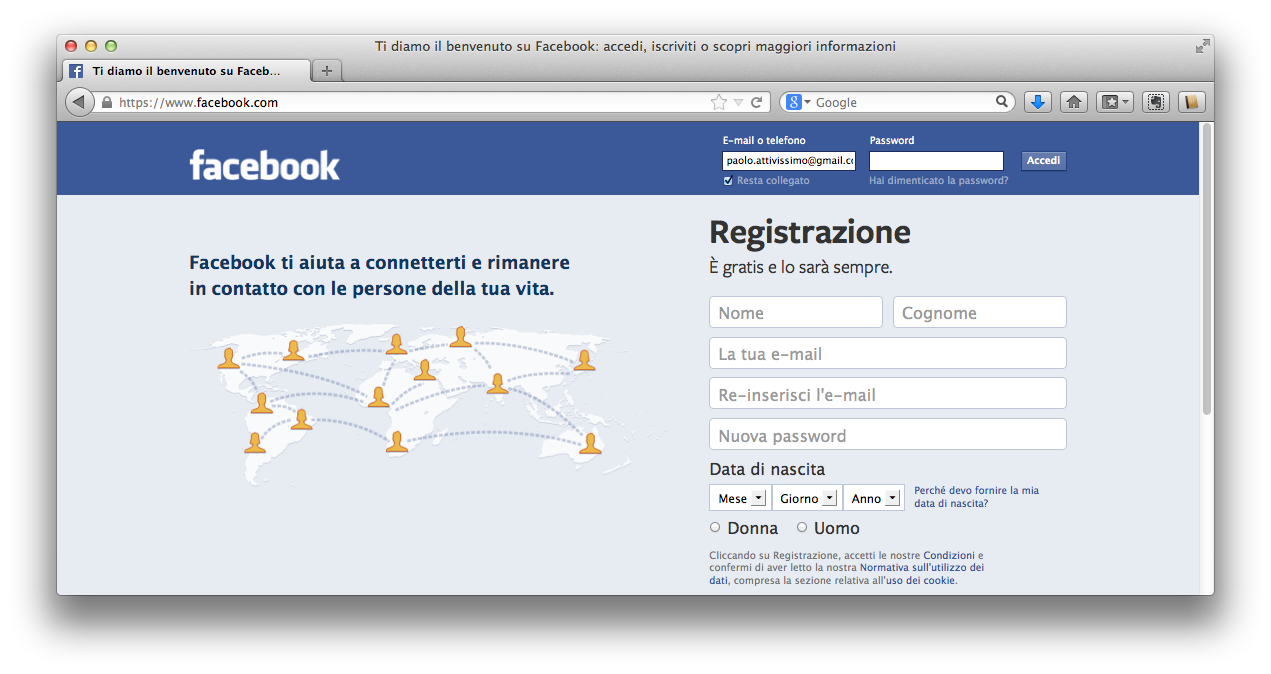1271x674 pixels.
Task: Select the Uomo radio button
Action: click(802, 527)
